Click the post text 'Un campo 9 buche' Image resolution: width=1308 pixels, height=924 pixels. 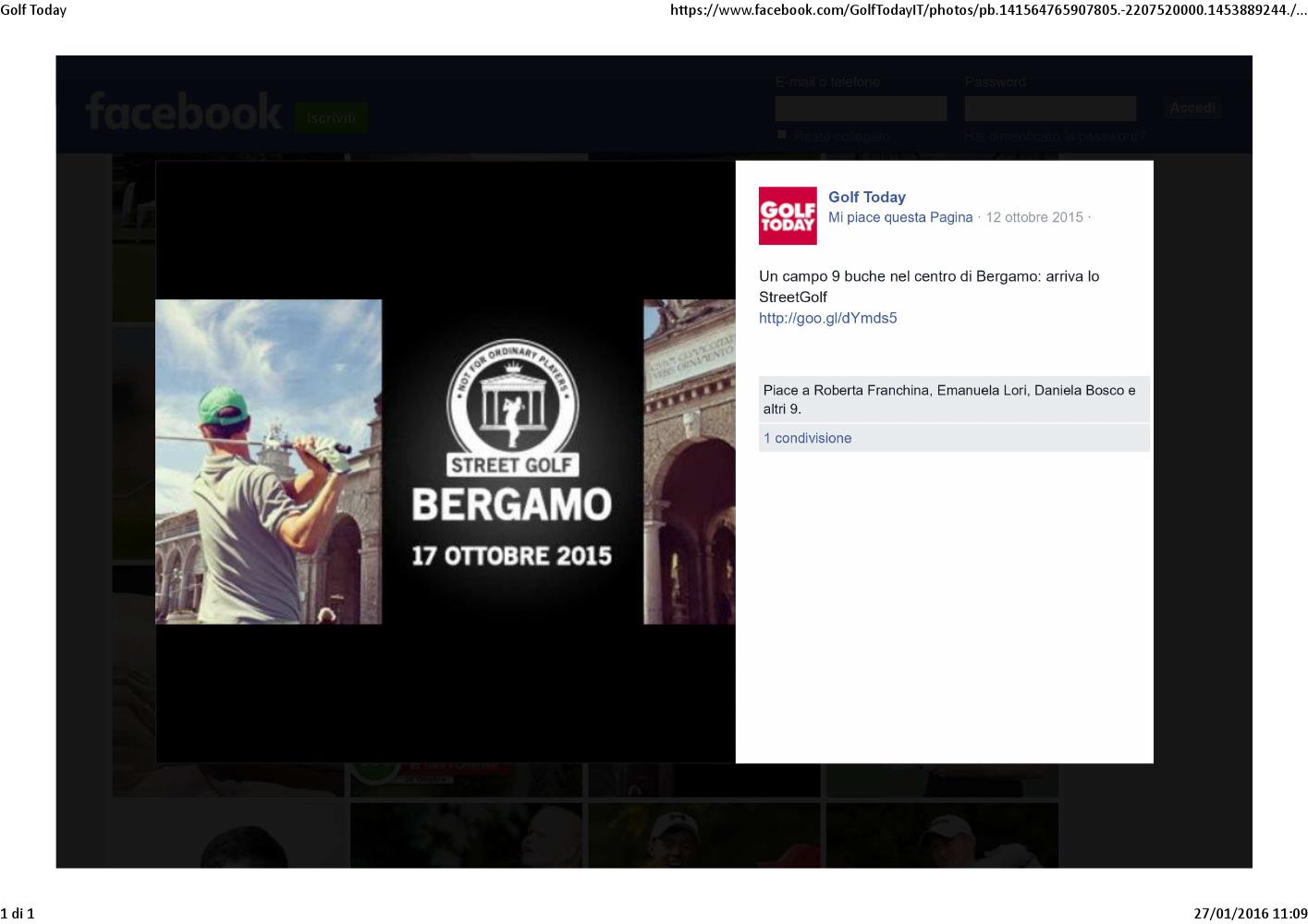(x=929, y=286)
